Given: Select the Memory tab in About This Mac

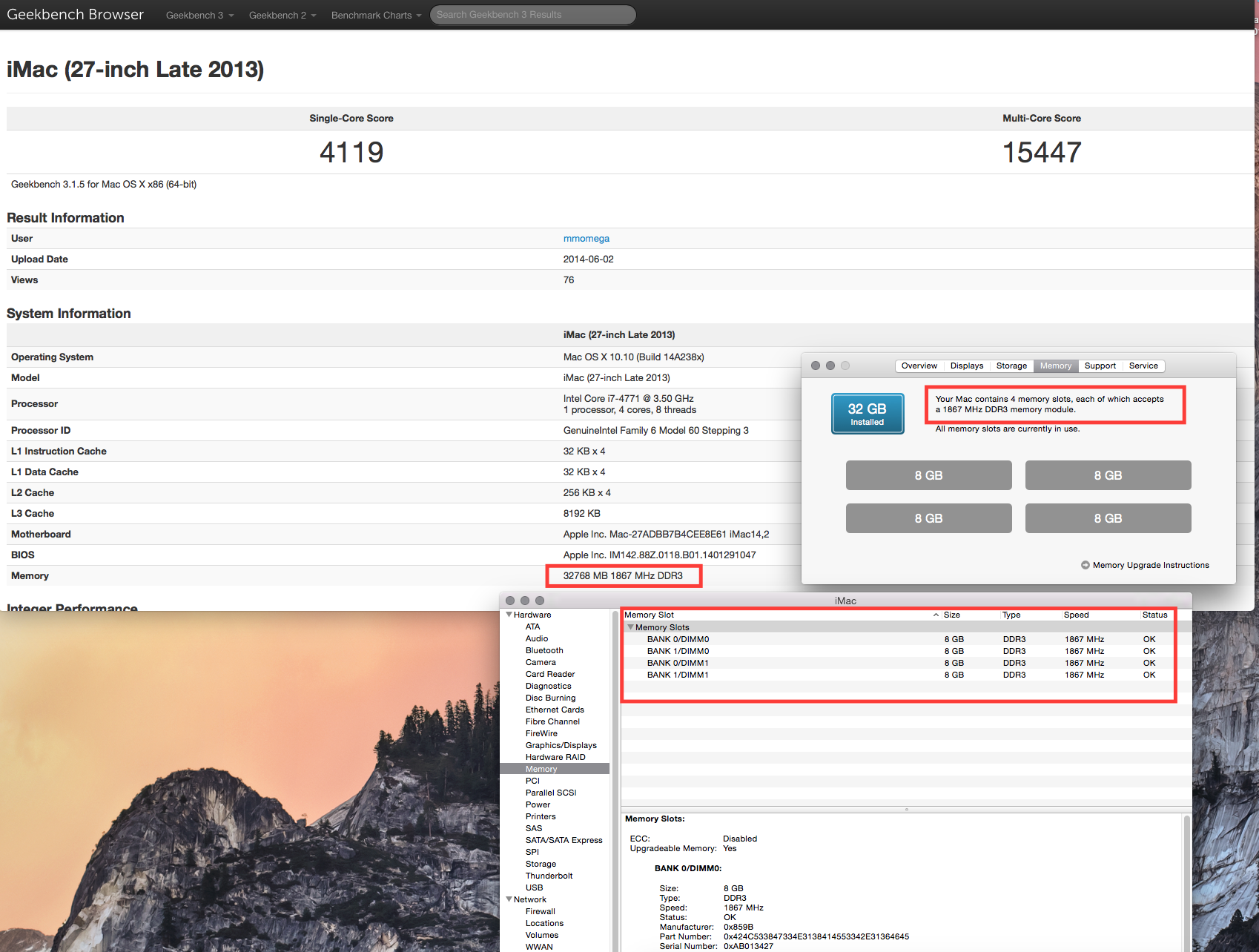Looking at the screenshot, I should 1056,366.
